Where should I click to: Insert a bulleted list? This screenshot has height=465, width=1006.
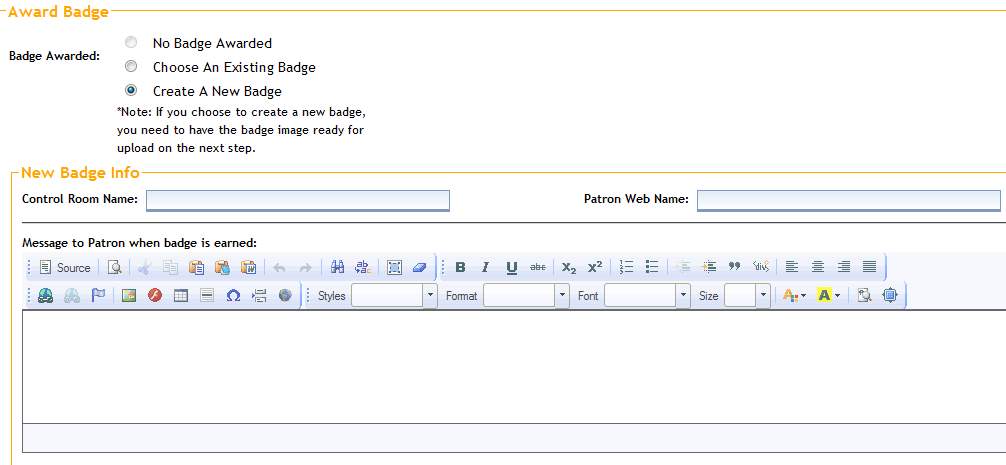click(652, 267)
